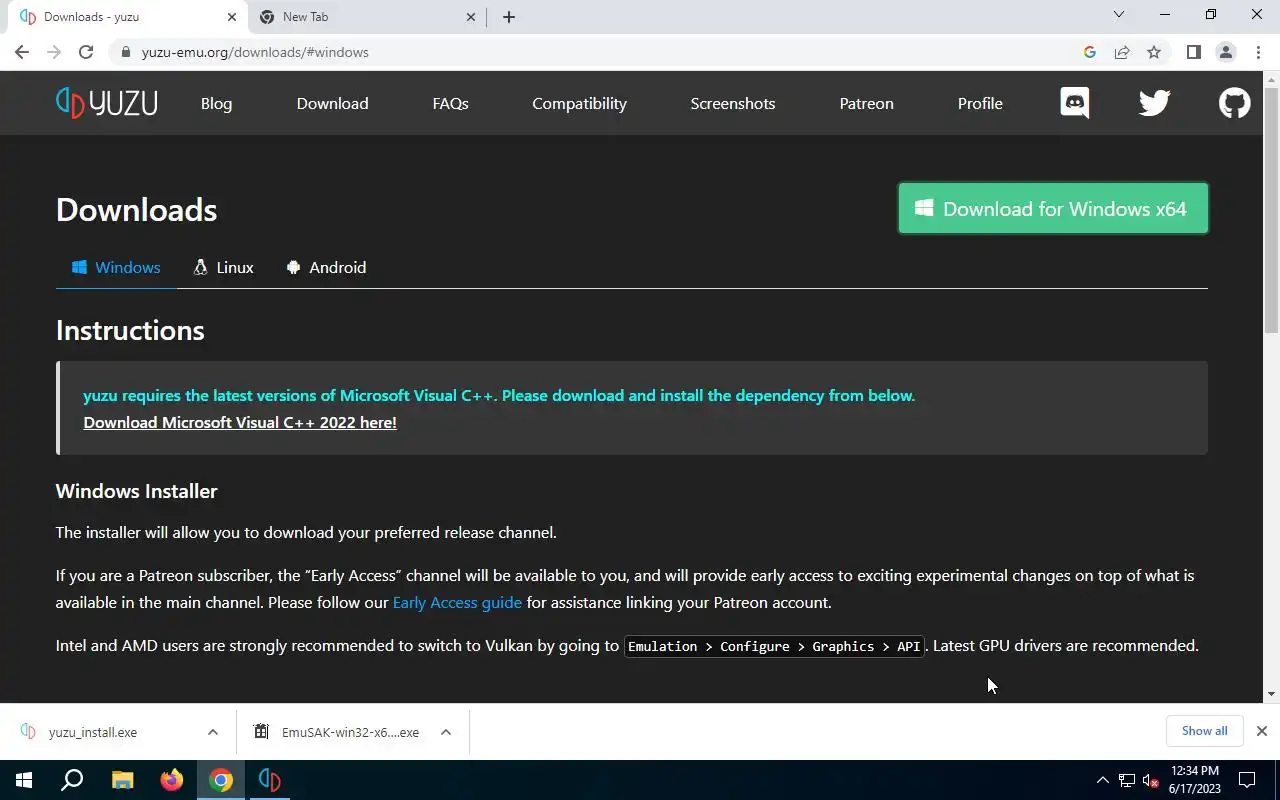Image resolution: width=1280 pixels, height=800 pixels.
Task: Click Download for Windows x64 button
Action: [1053, 208]
